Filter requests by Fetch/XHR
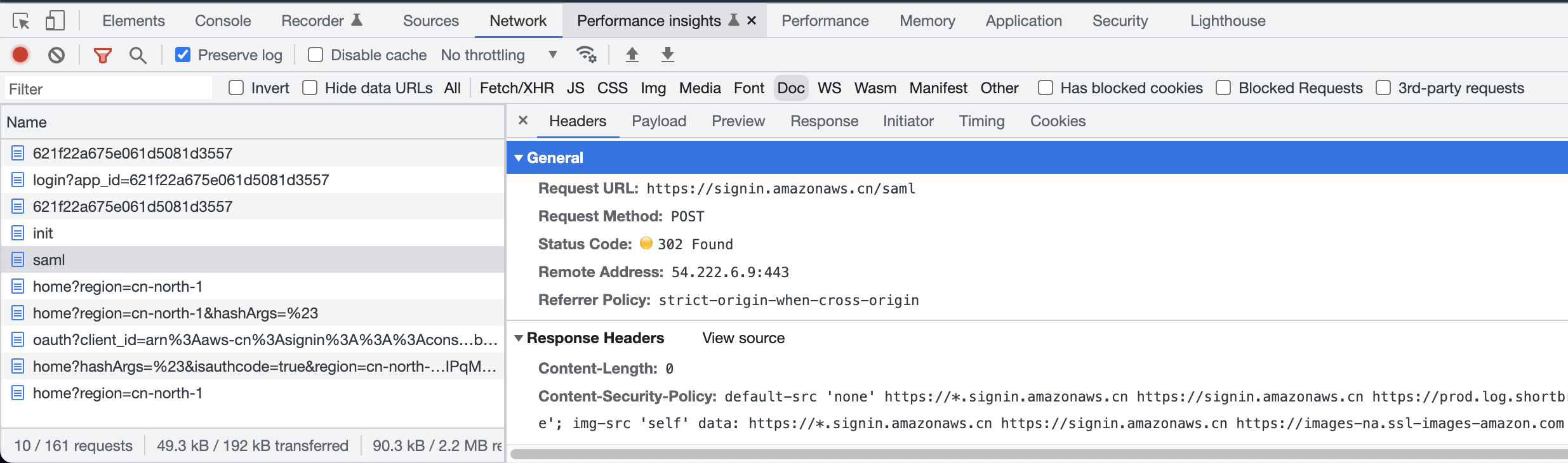The height and width of the screenshot is (463, 1568). 516,88
